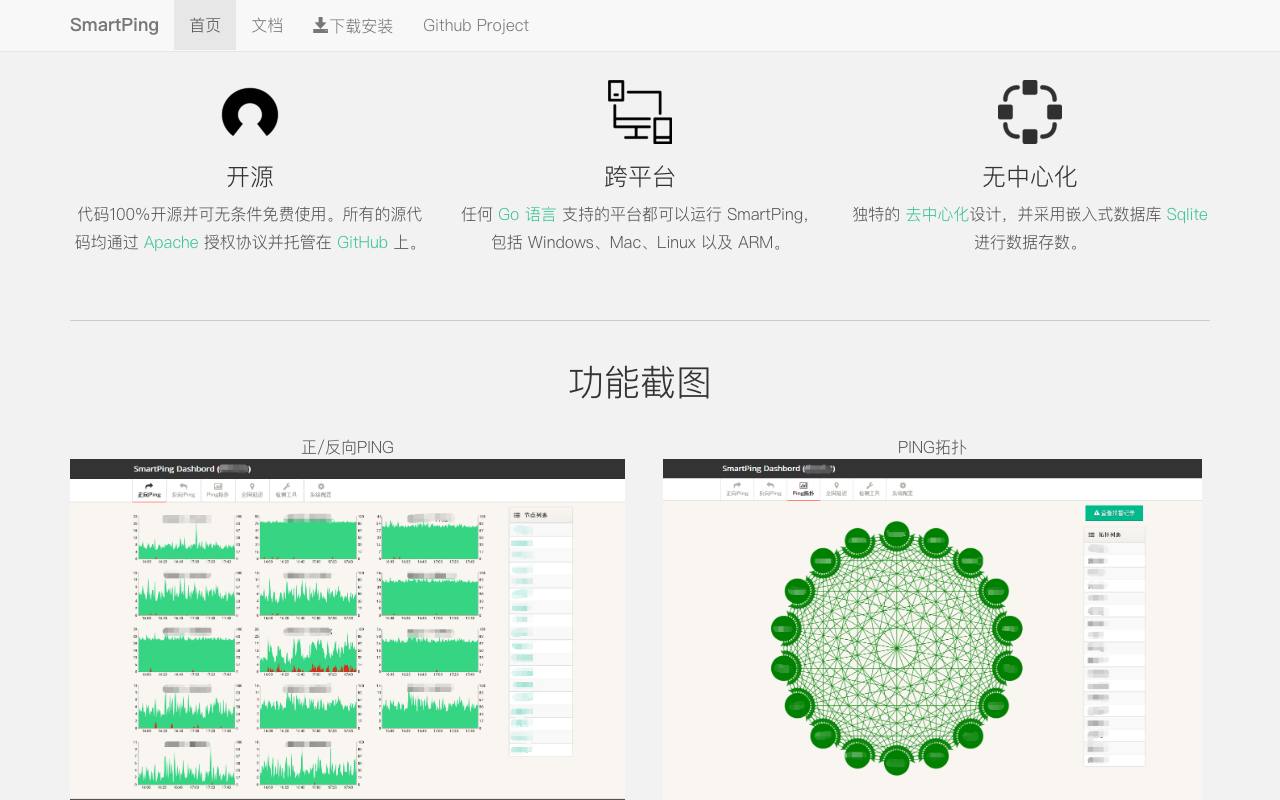Image resolution: width=1280 pixels, height=800 pixels.
Task: Click the cross-platform devices icon above 跨平台
Action: click(640, 112)
